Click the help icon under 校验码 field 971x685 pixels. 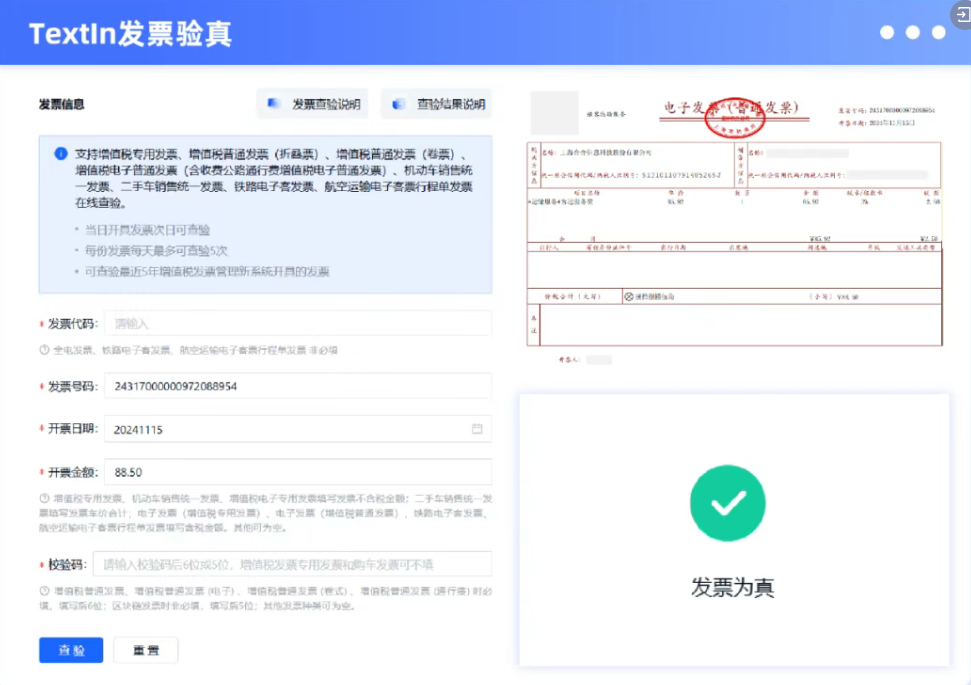(x=44, y=591)
